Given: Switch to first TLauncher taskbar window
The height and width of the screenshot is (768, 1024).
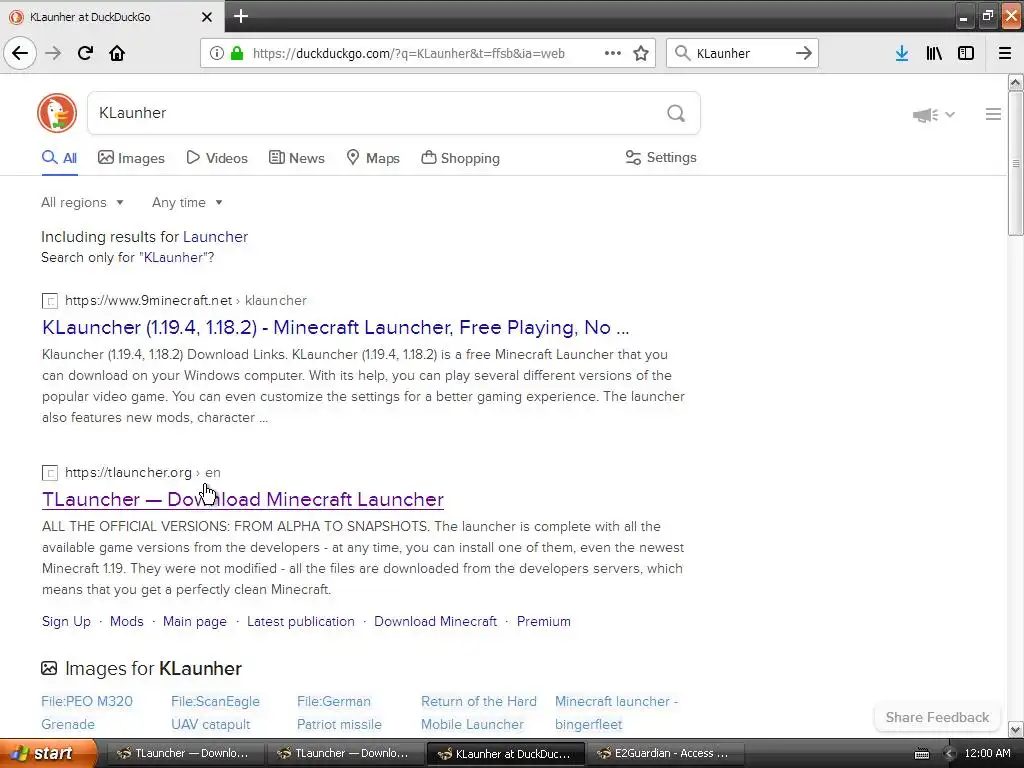Looking at the screenshot, I should (183, 753).
